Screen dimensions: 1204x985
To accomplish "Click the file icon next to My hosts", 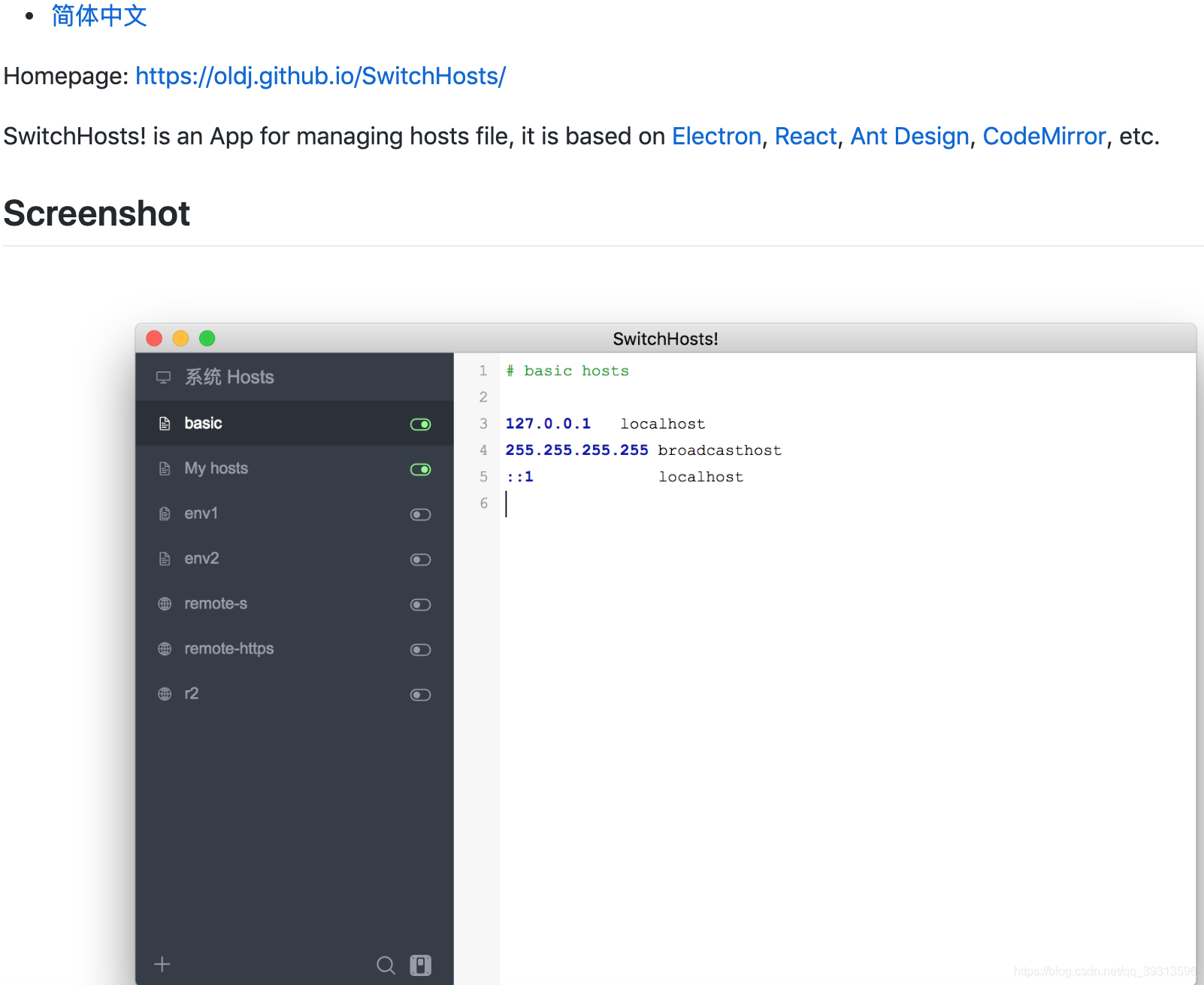I will click(165, 469).
